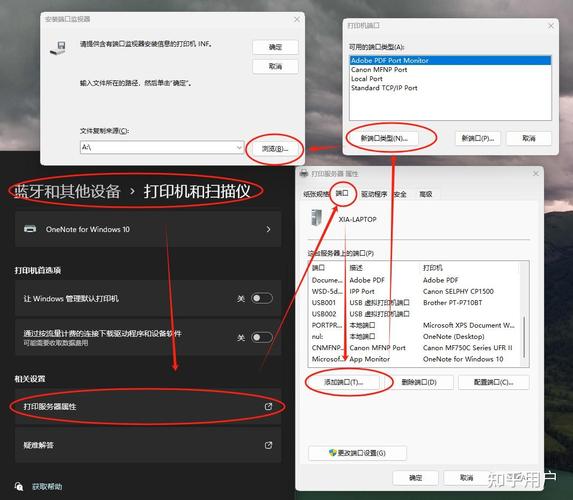The height and width of the screenshot is (500, 573).
Task: Click the Port column header
Action: tap(328, 268)
